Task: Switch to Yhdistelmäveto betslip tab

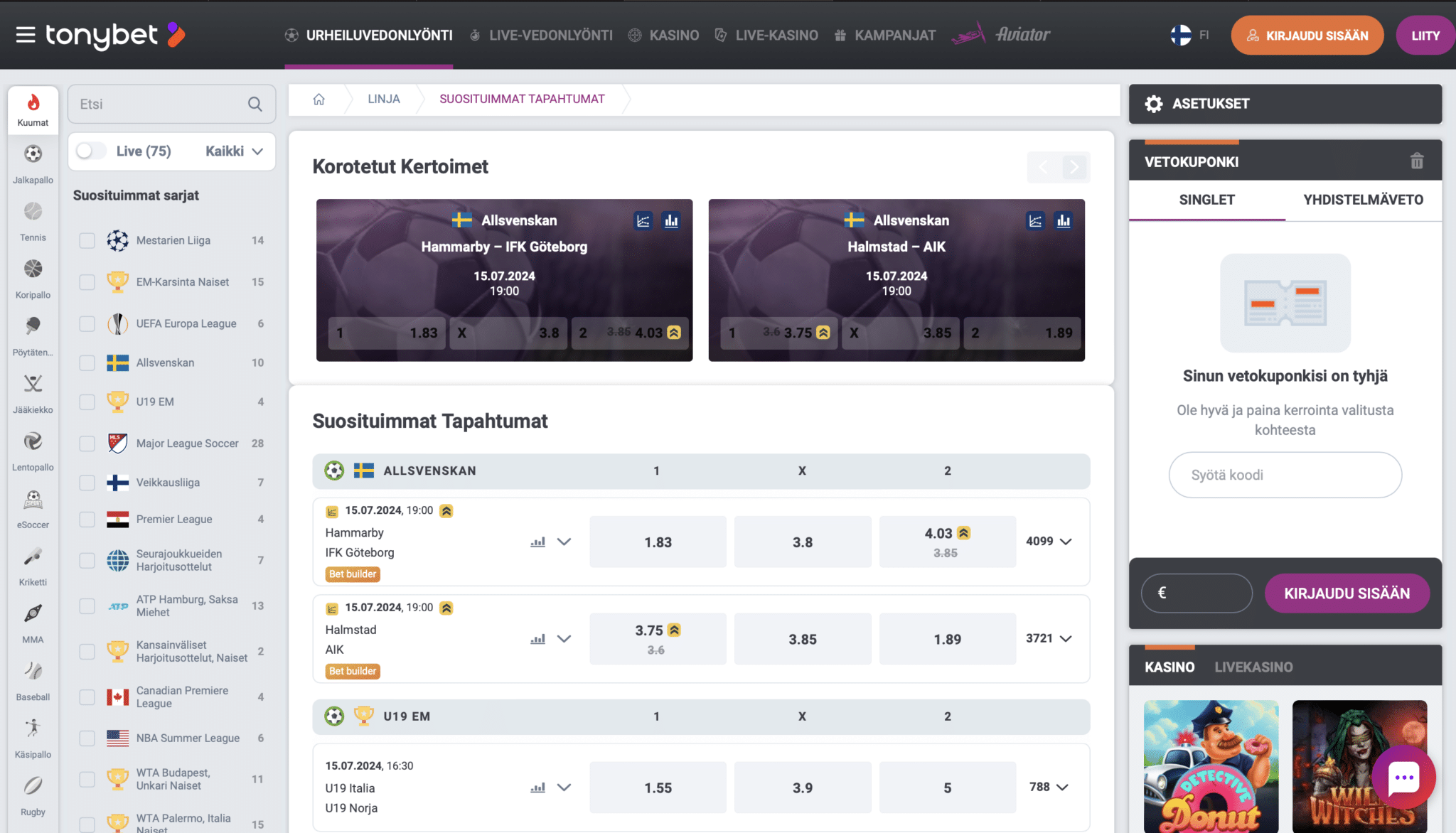Action: [x=1363, y=200]
